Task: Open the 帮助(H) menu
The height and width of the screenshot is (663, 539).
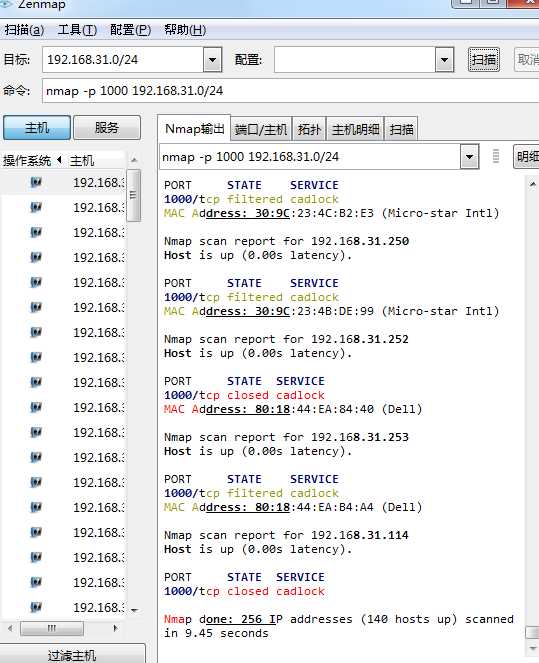Action: [185, 30]
